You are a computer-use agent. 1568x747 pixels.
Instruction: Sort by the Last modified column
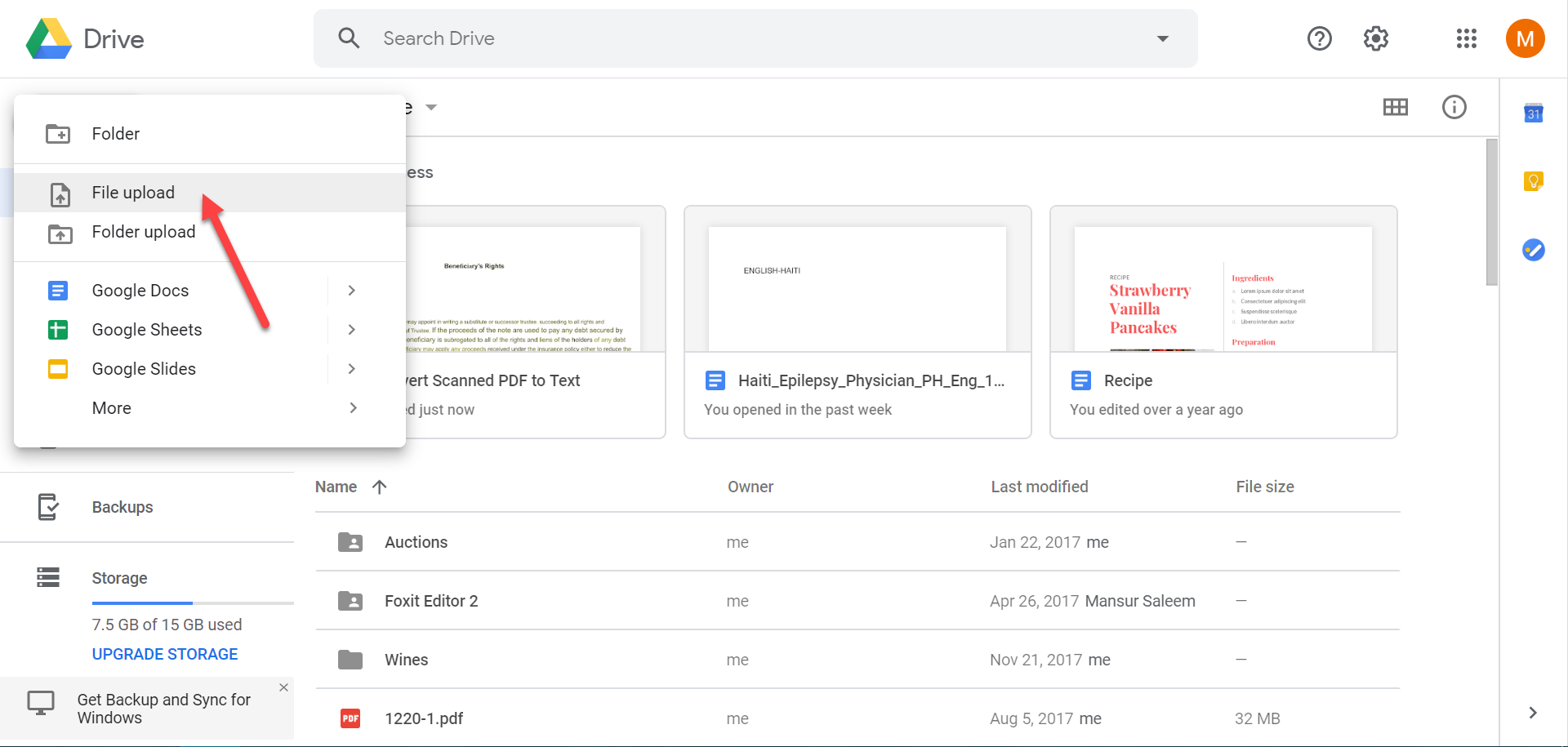1040,487
